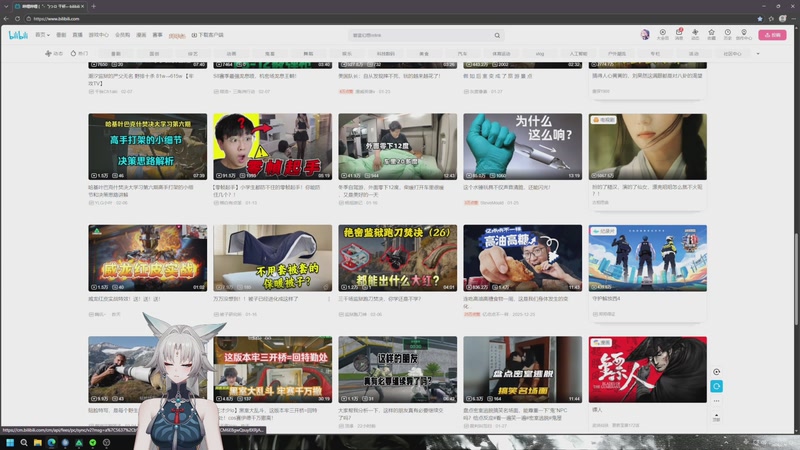The height and width of the screenshot is (450, 800).
Task: Click the browser reload button
Action: coord(17,18)
